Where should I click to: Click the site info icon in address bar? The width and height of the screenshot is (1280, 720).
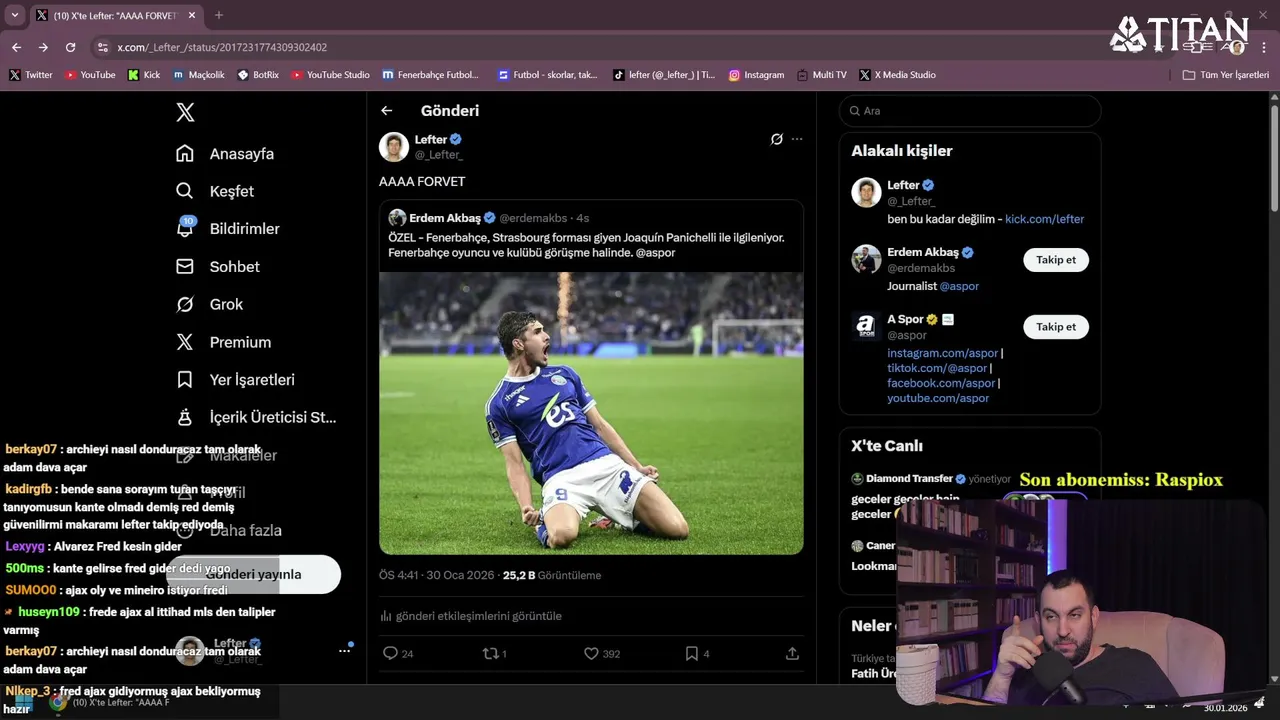pos(102,47)
